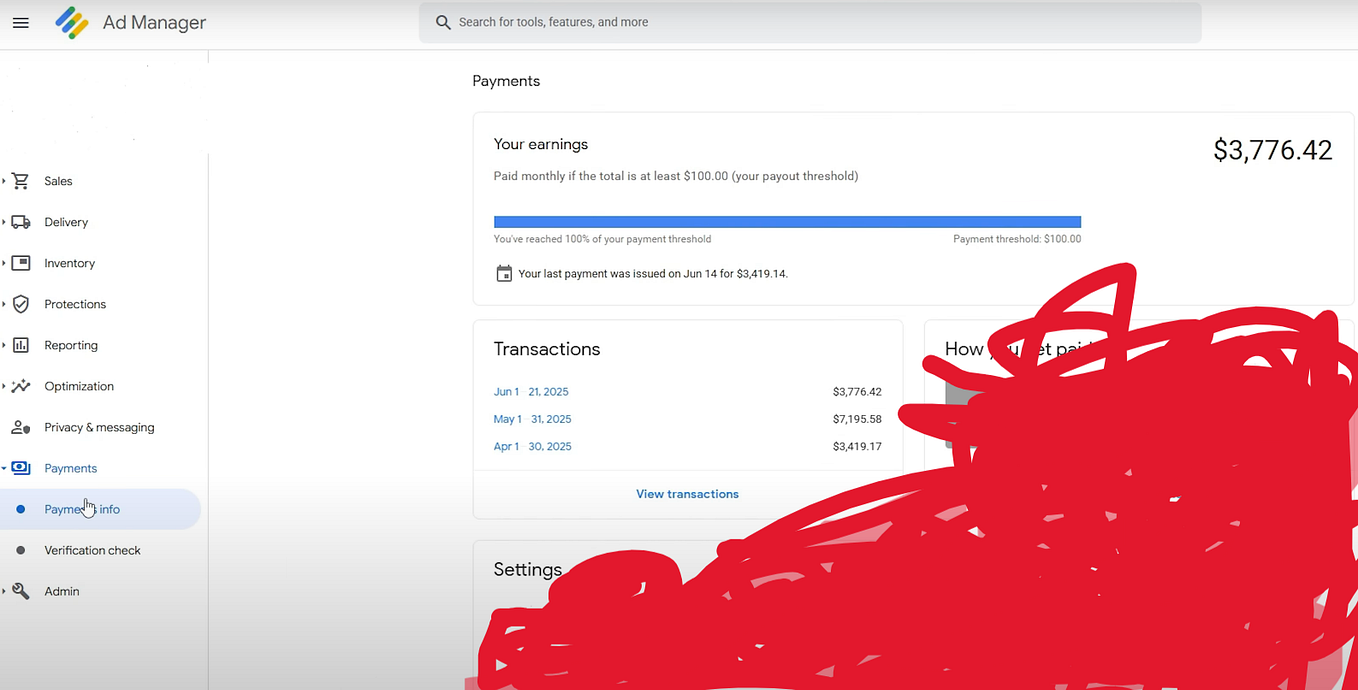Select the Verification check item
This screenshot has width=1358, height=690.
click(92, 550)
